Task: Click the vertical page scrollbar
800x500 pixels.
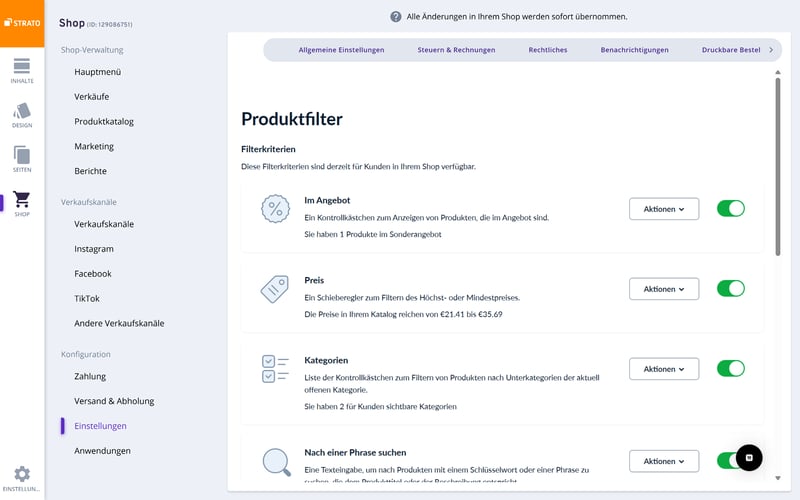Action: (777, 170)
